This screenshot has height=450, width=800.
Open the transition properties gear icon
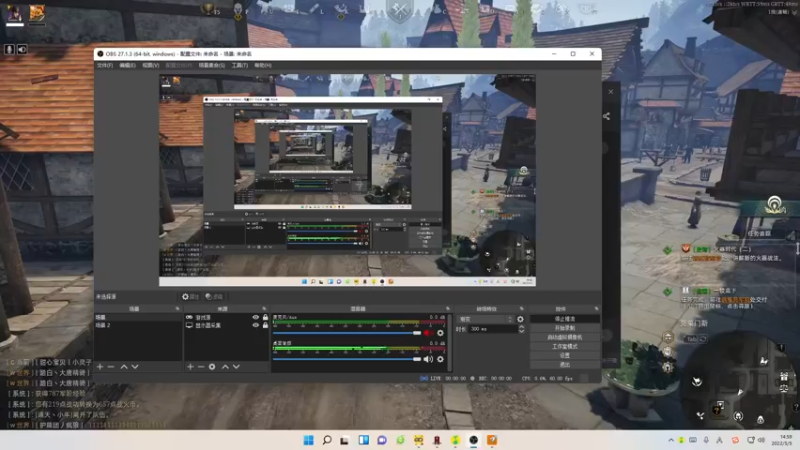pos(520,319)
